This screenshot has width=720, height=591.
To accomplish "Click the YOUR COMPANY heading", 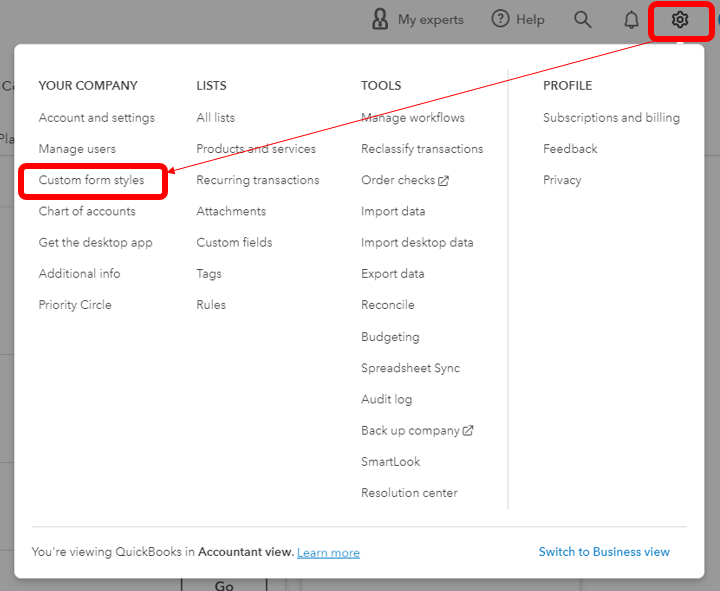I will pyautogui.click(x=88, y=86).
